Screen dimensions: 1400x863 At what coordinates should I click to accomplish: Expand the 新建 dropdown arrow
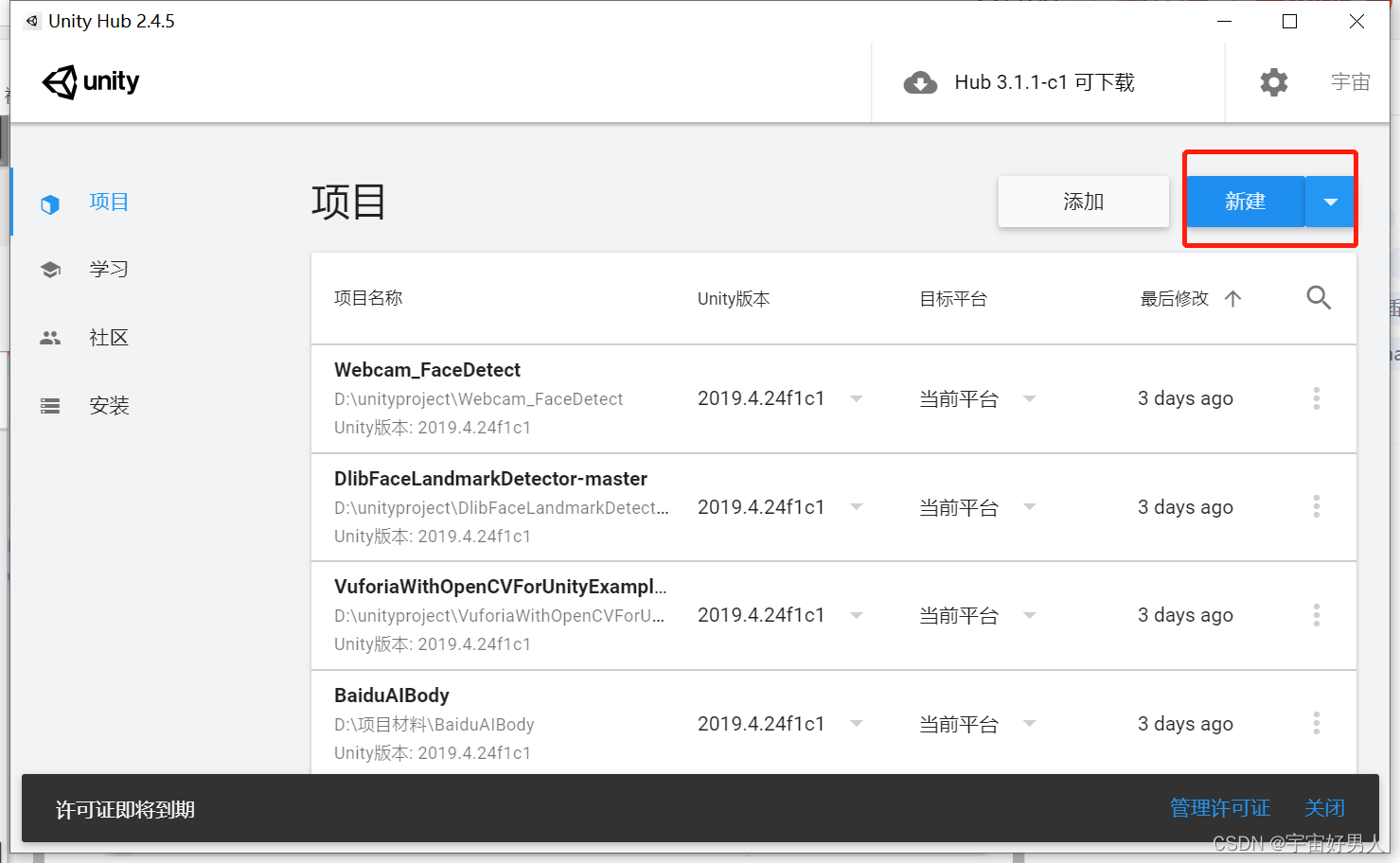[x=1330, y=202]
